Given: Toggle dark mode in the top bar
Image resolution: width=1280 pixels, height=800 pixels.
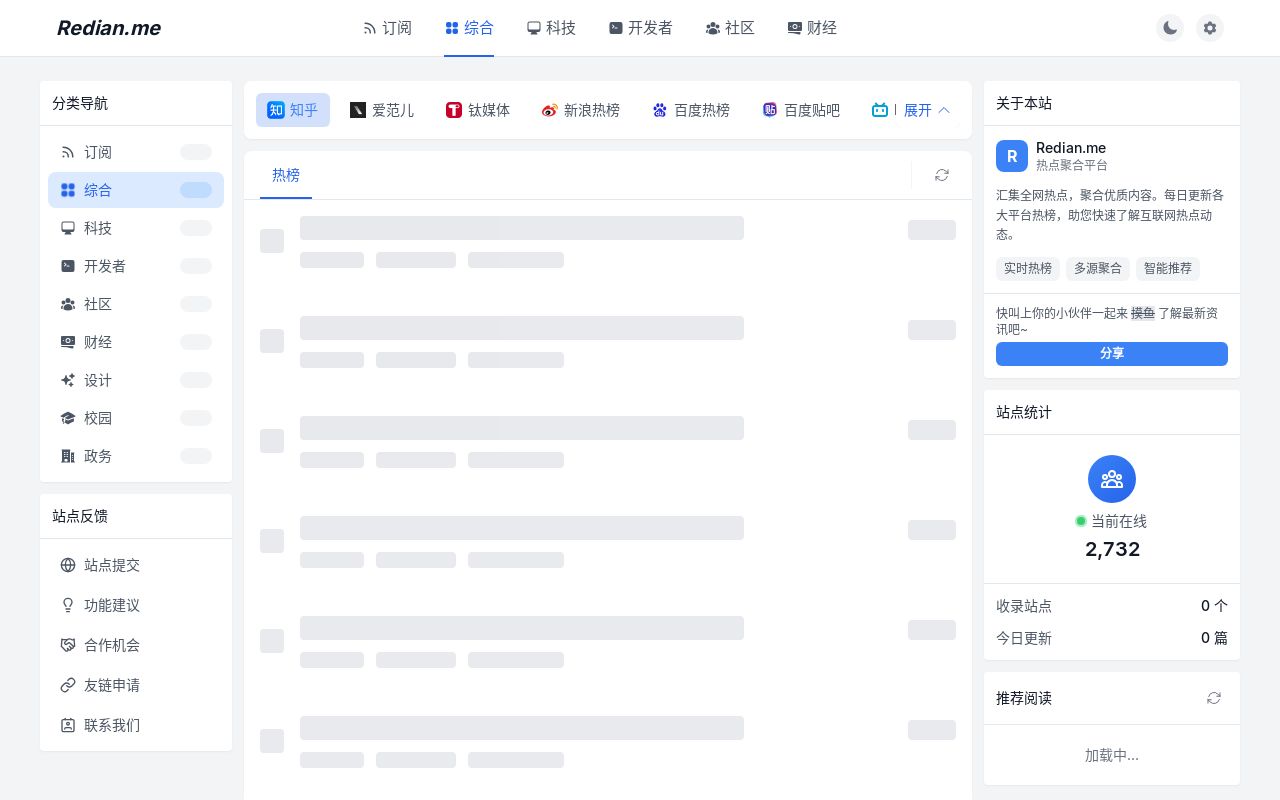Looking at the screenshot, I should (1170, 28).
